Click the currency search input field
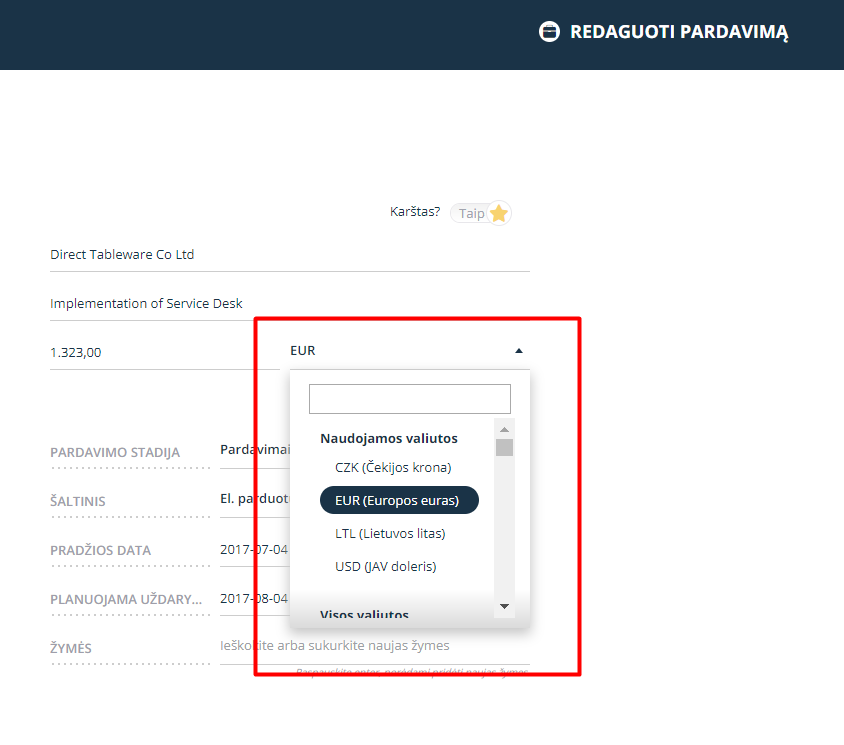The image size is (844, 745). coord(410,399)
